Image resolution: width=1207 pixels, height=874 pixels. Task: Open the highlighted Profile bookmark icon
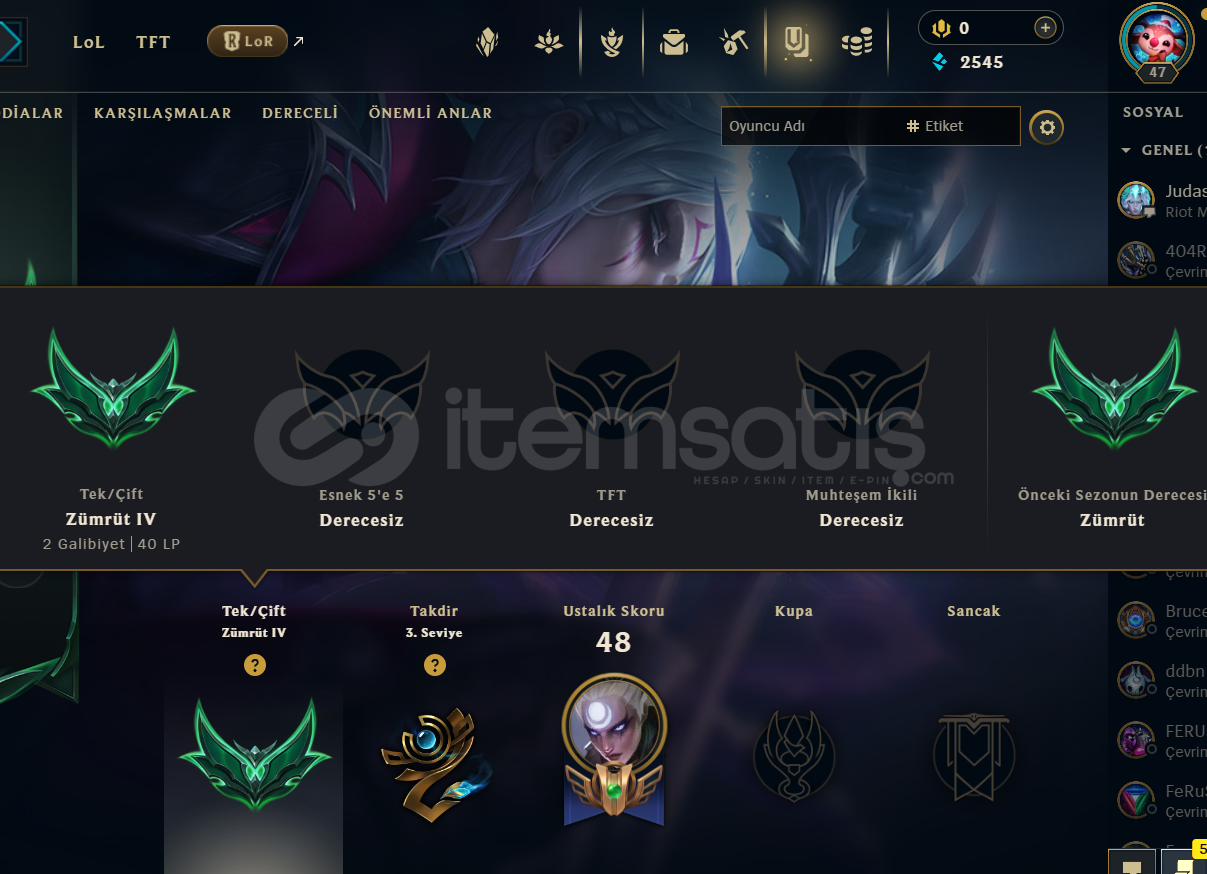tap(796, 42)
